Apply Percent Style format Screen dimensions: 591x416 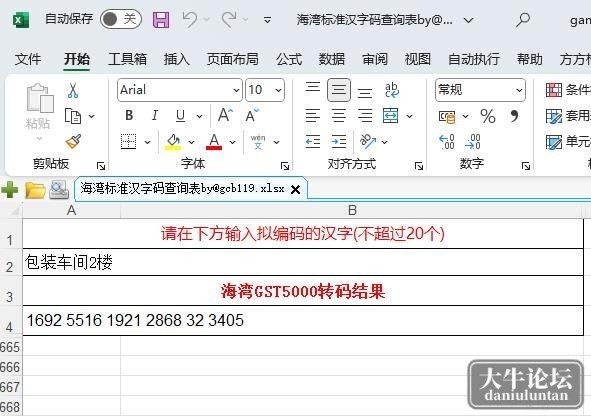coord(488,116)
